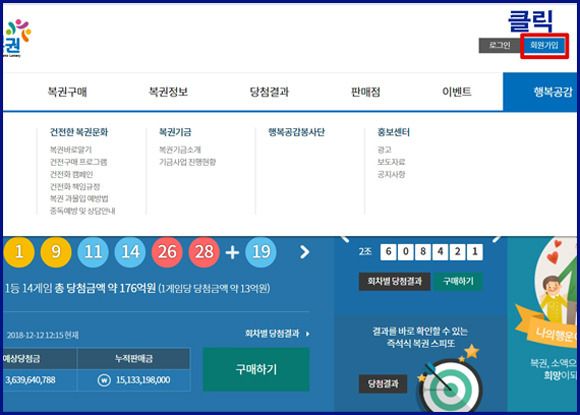
Task: Click the 즉석식 복권 스피또 caption
Action: coord(420,344)
